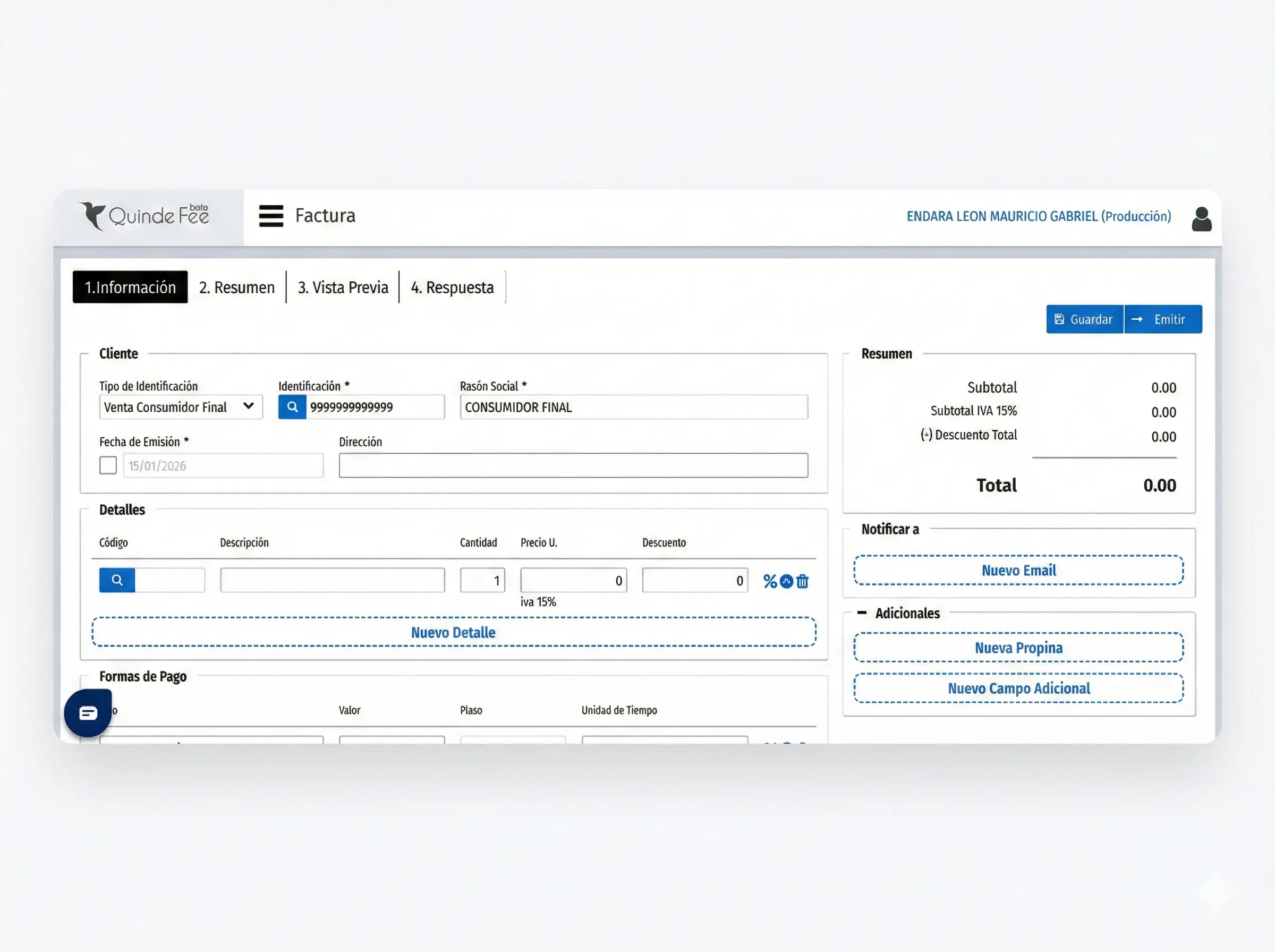
Task: Delete the detail row with trash icon
Action: pyautogui.click(x=803, y=581)
